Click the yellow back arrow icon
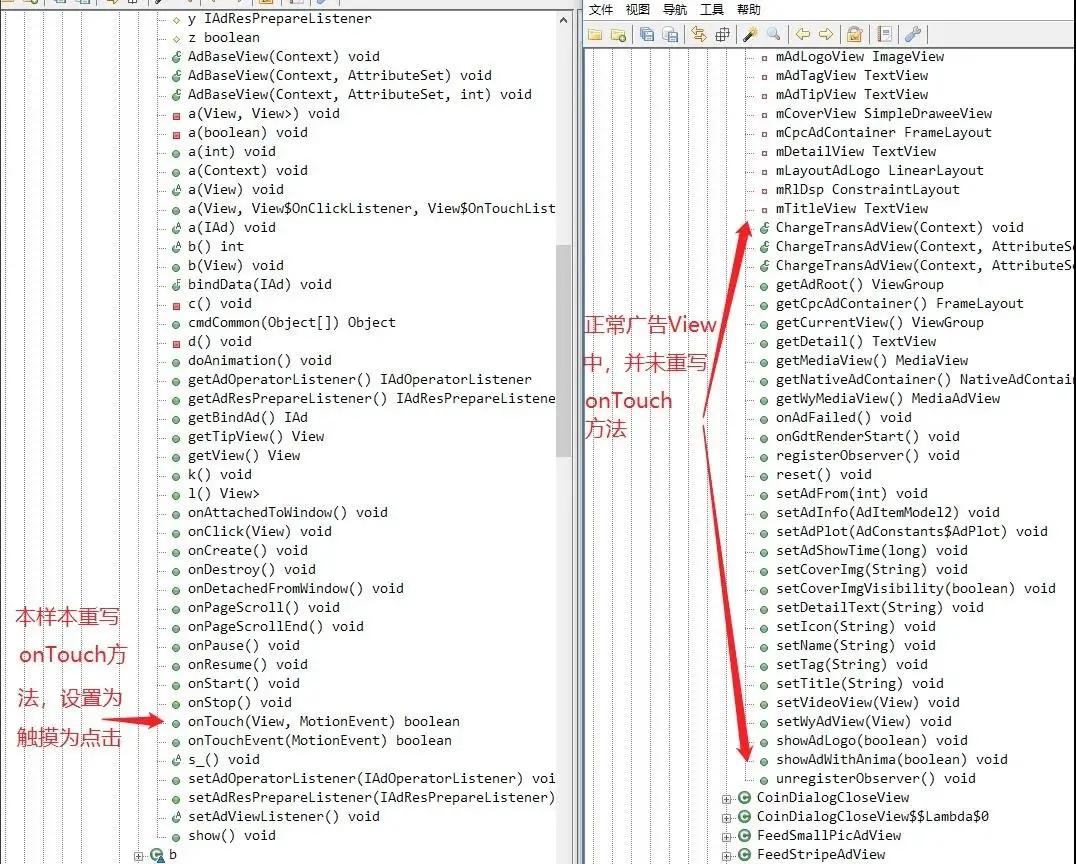 (802, 34)
